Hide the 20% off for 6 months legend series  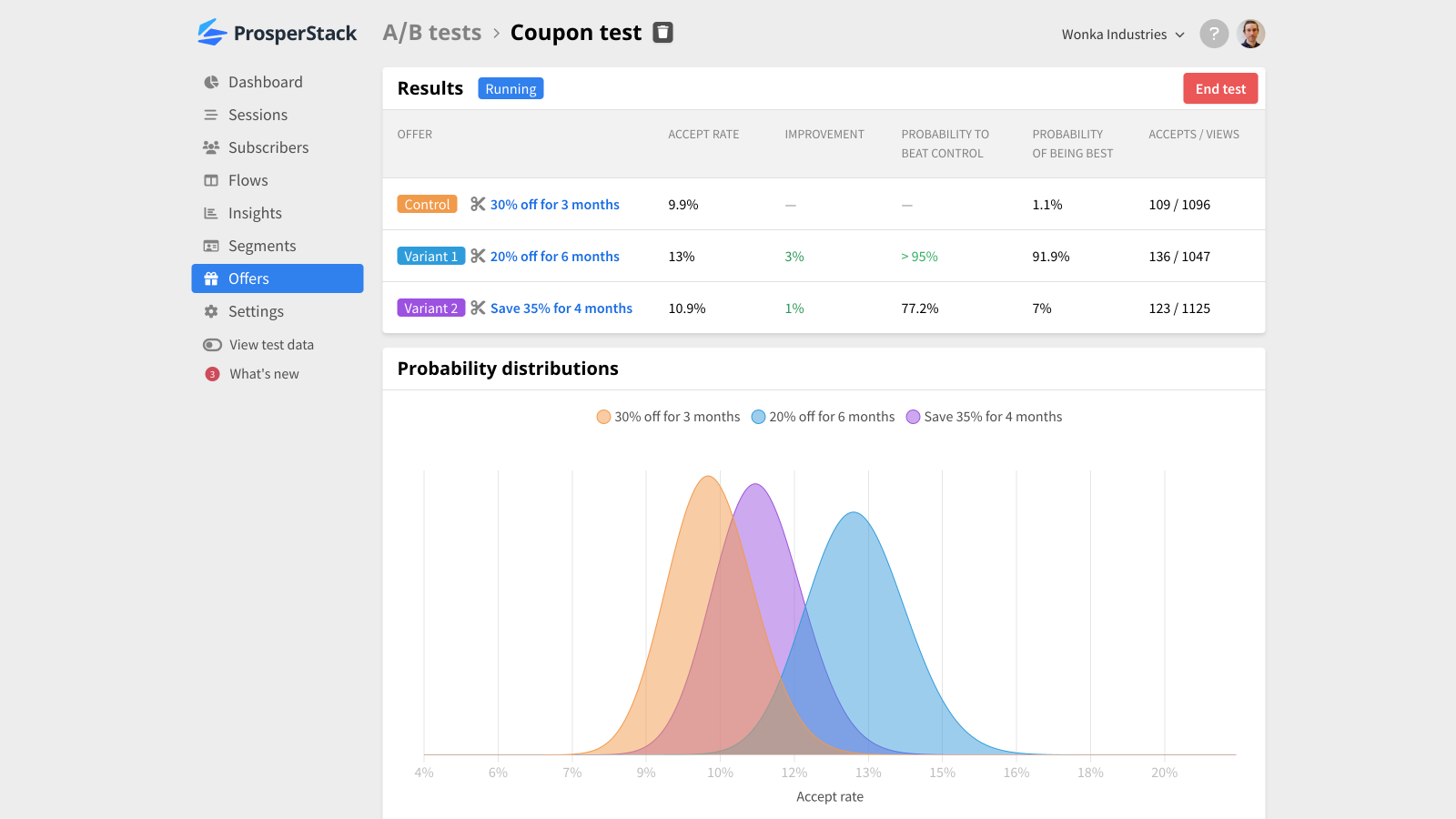823,417
